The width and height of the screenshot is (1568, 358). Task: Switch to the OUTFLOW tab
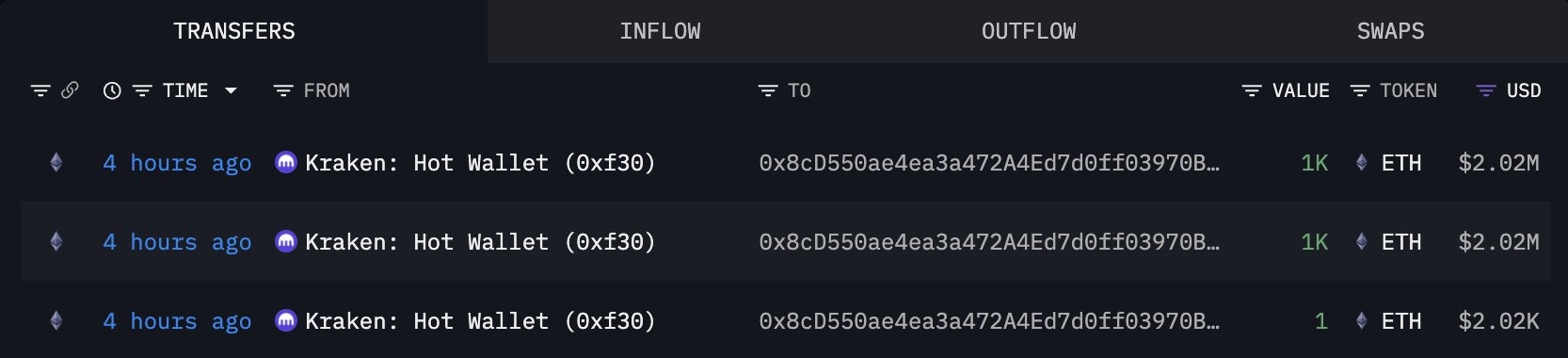click(1029, 31)
